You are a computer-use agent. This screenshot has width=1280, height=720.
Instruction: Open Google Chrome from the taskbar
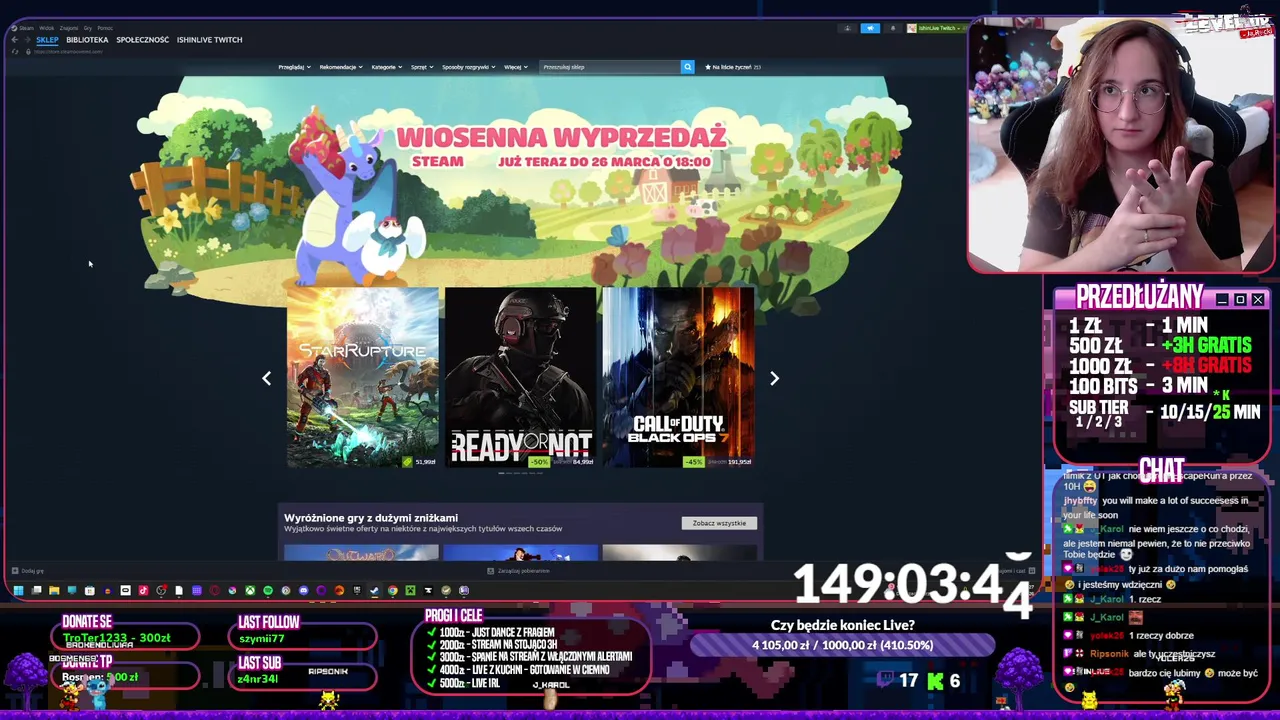[393, 590]
